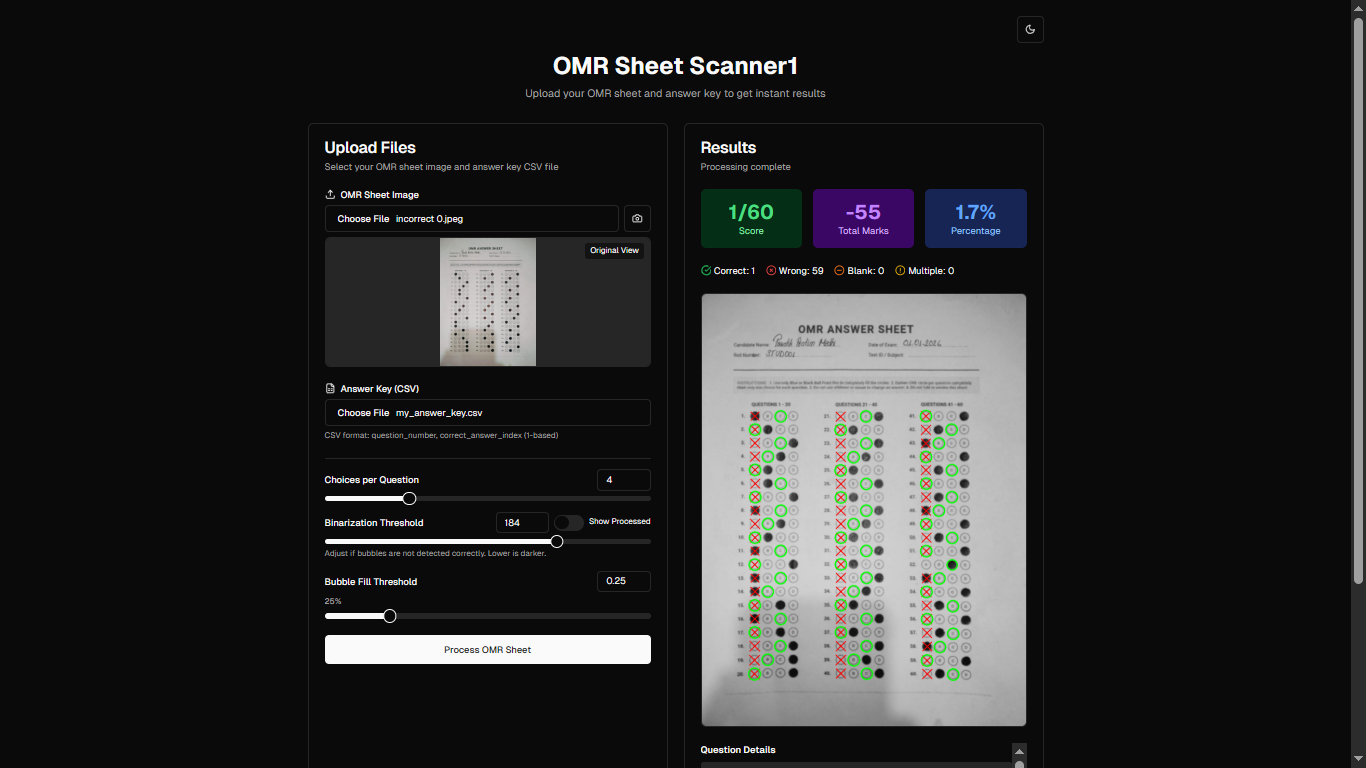Click the red cross icon next to Wrong
The width and height of the screenshot is (1366, 768).
pos(769,270)
